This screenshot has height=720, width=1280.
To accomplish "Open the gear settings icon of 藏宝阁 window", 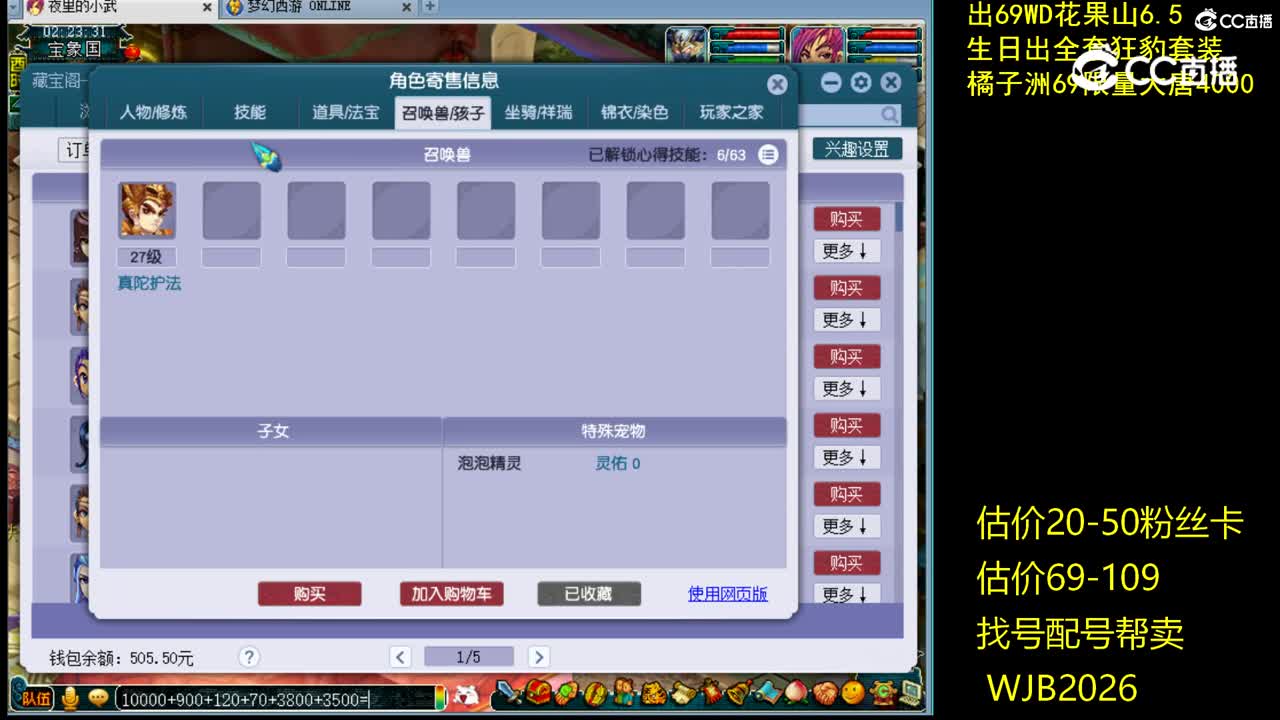I will (861, 82).
